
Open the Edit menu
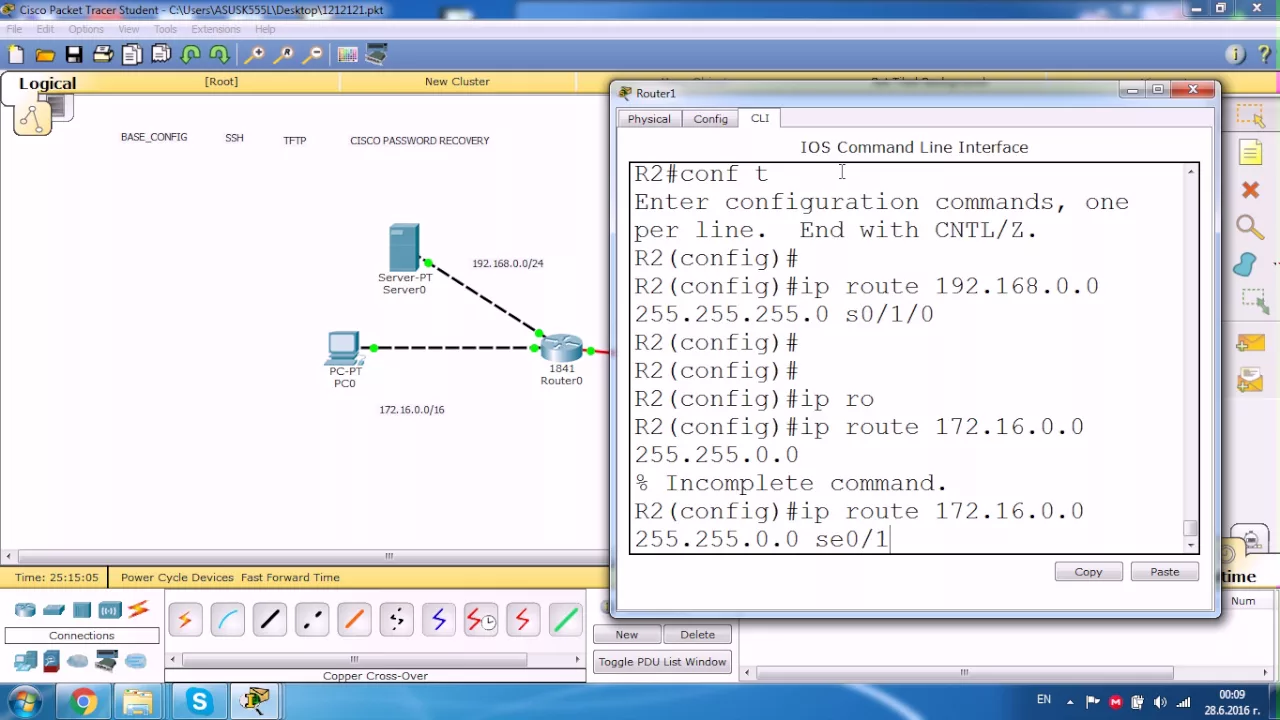(45, 29)
